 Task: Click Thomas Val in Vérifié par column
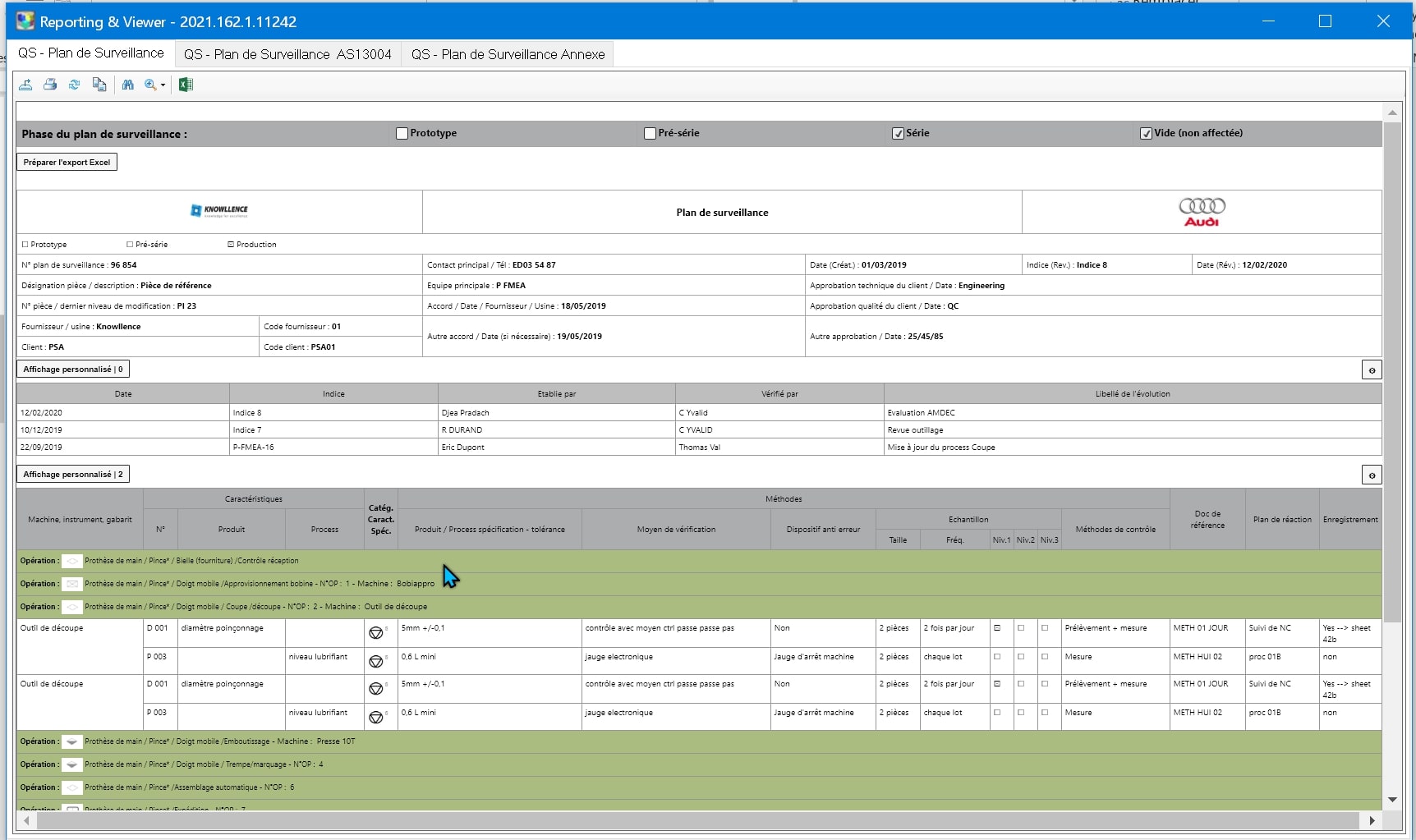(699, 448)
